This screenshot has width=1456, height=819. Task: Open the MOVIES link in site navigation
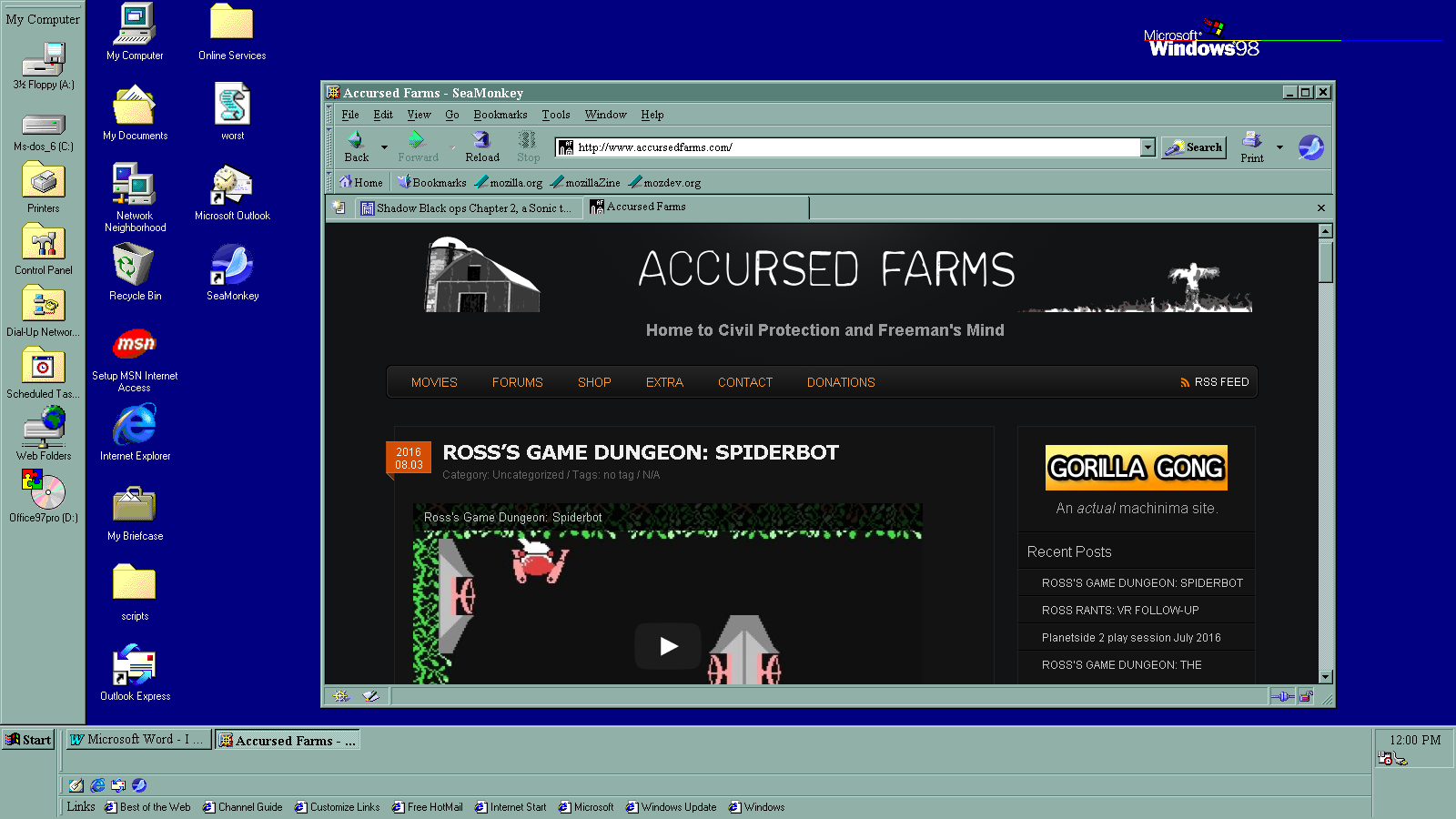[x=434, y=382]
